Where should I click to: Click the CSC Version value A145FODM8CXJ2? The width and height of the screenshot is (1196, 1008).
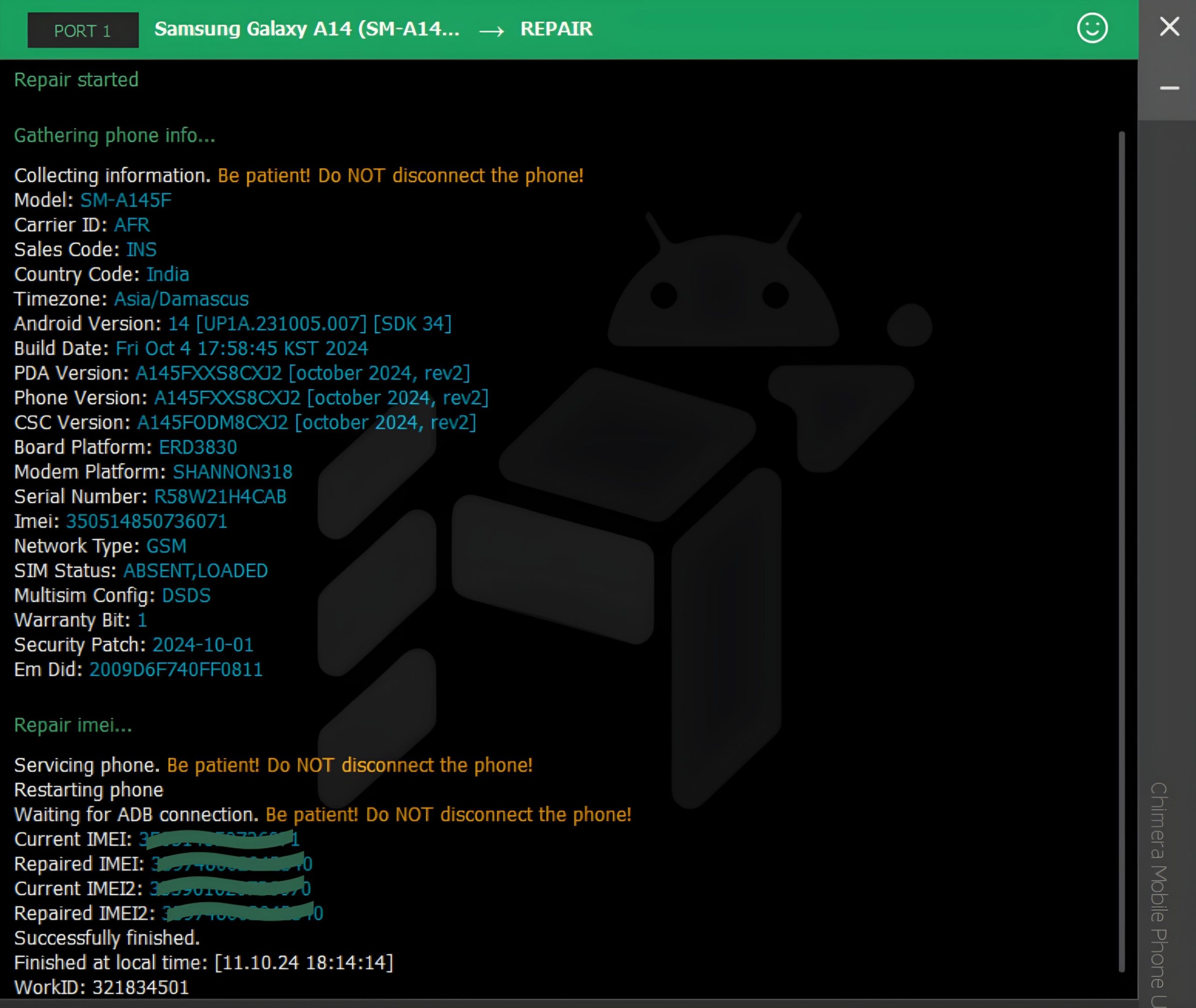pos(213,422)
